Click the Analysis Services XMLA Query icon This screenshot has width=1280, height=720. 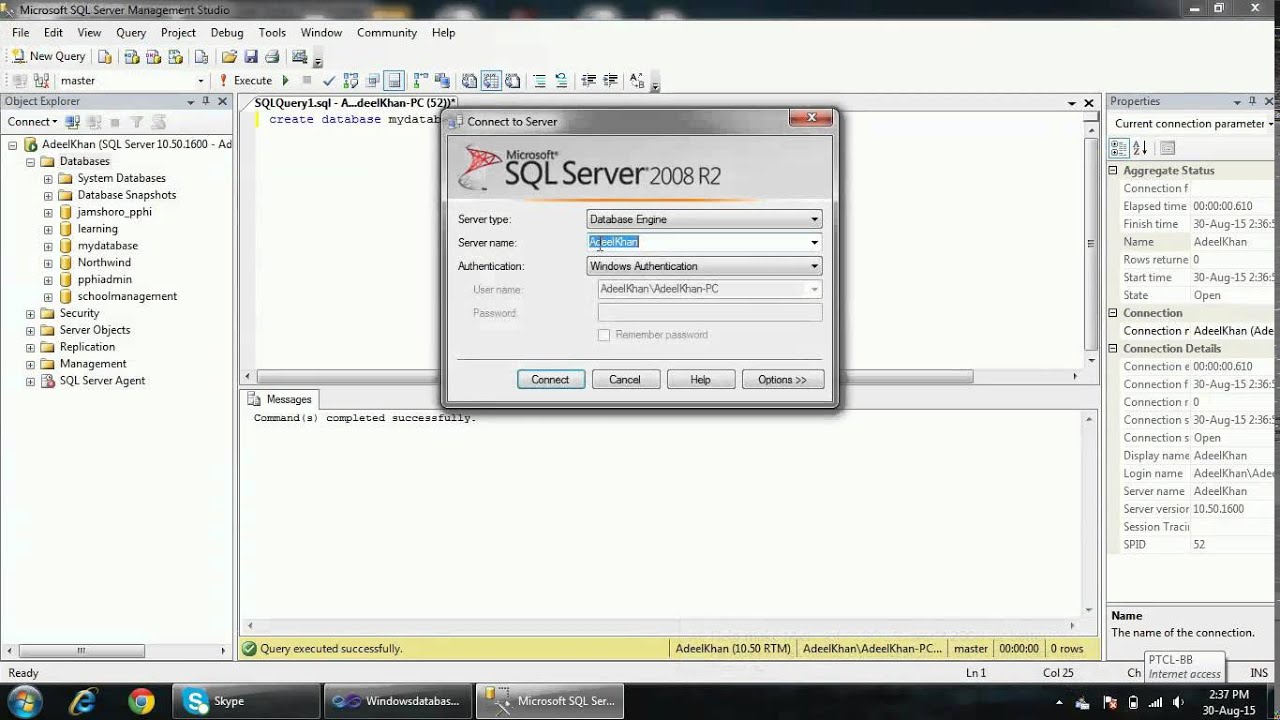pyautogui.click(x=175, y=56)
